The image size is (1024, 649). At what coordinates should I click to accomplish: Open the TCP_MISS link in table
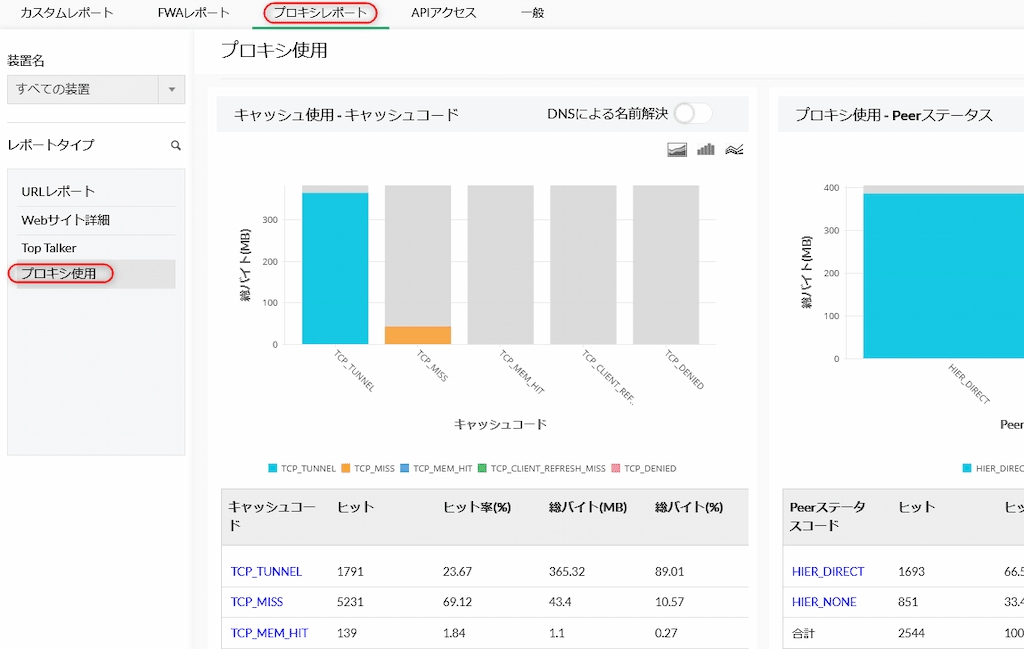click(x=257, y=602)
